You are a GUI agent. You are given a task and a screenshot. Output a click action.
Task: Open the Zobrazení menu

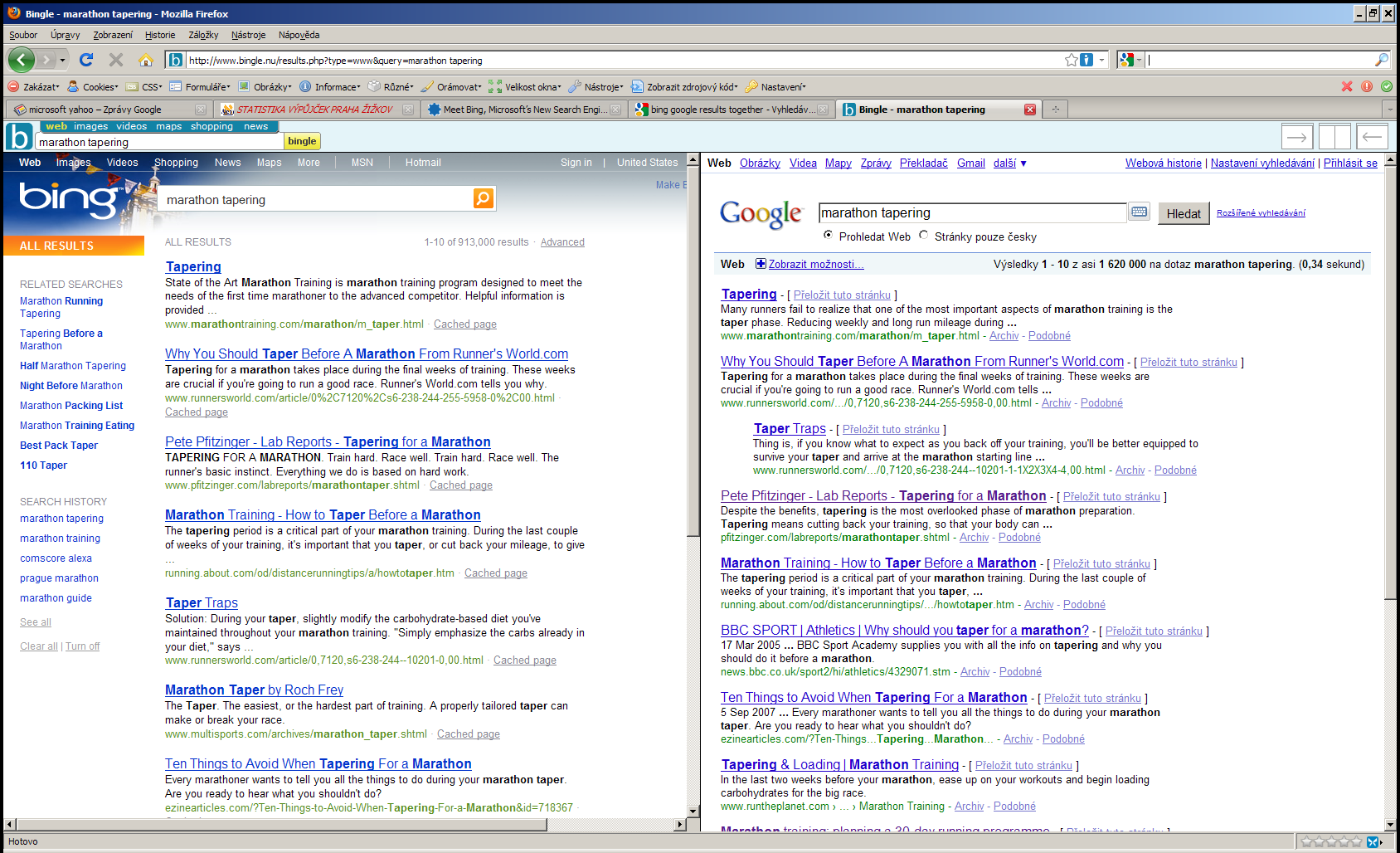[113, 35]
